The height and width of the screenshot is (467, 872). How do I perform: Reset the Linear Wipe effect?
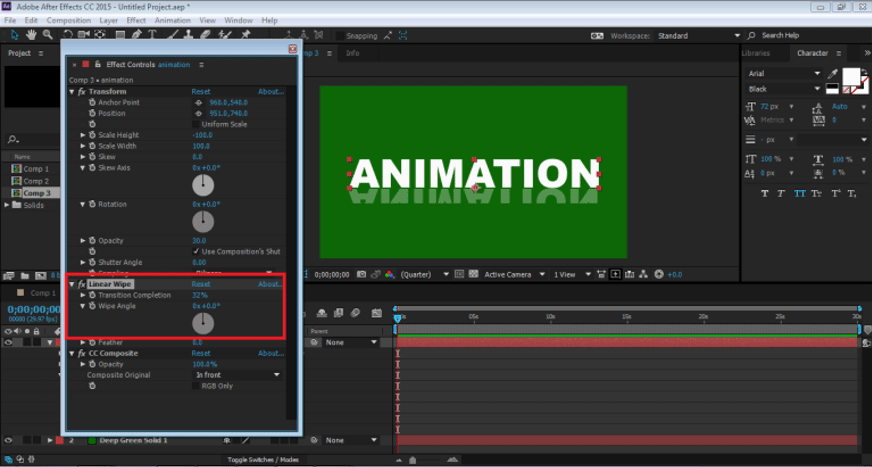201,284
